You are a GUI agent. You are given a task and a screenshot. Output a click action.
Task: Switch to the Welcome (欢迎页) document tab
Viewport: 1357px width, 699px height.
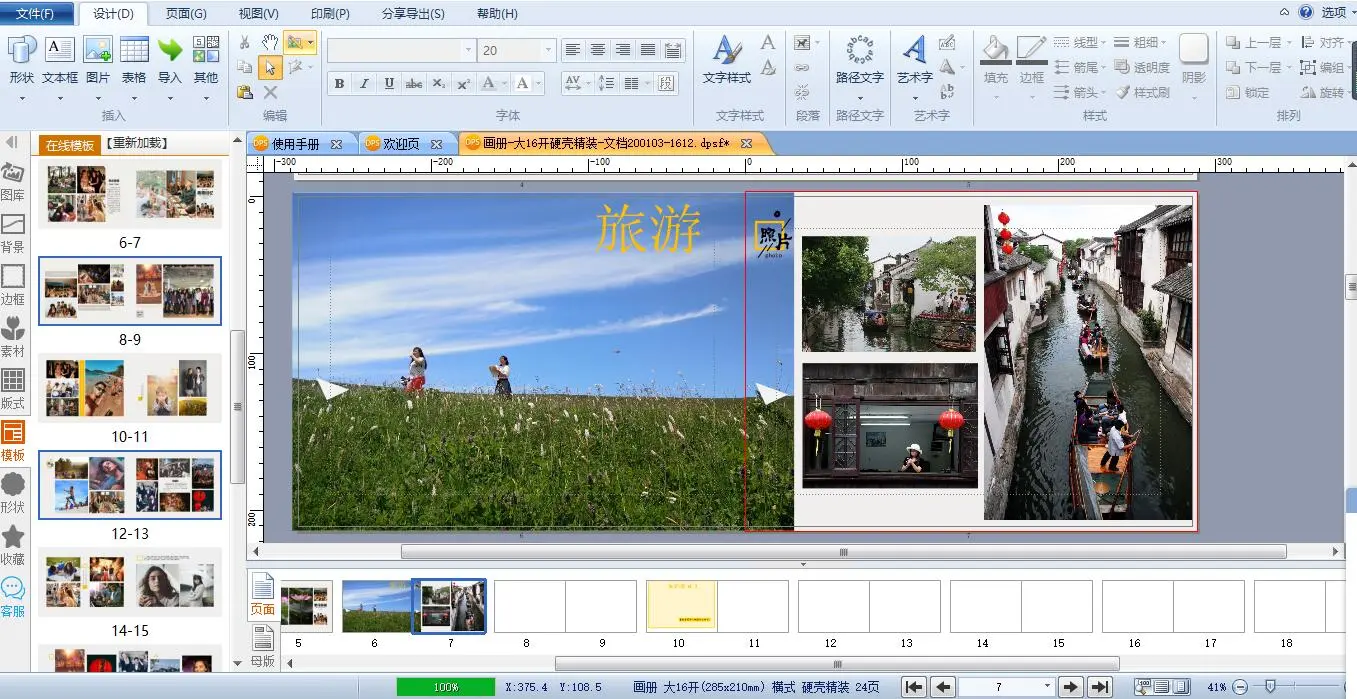pos(401,144)
